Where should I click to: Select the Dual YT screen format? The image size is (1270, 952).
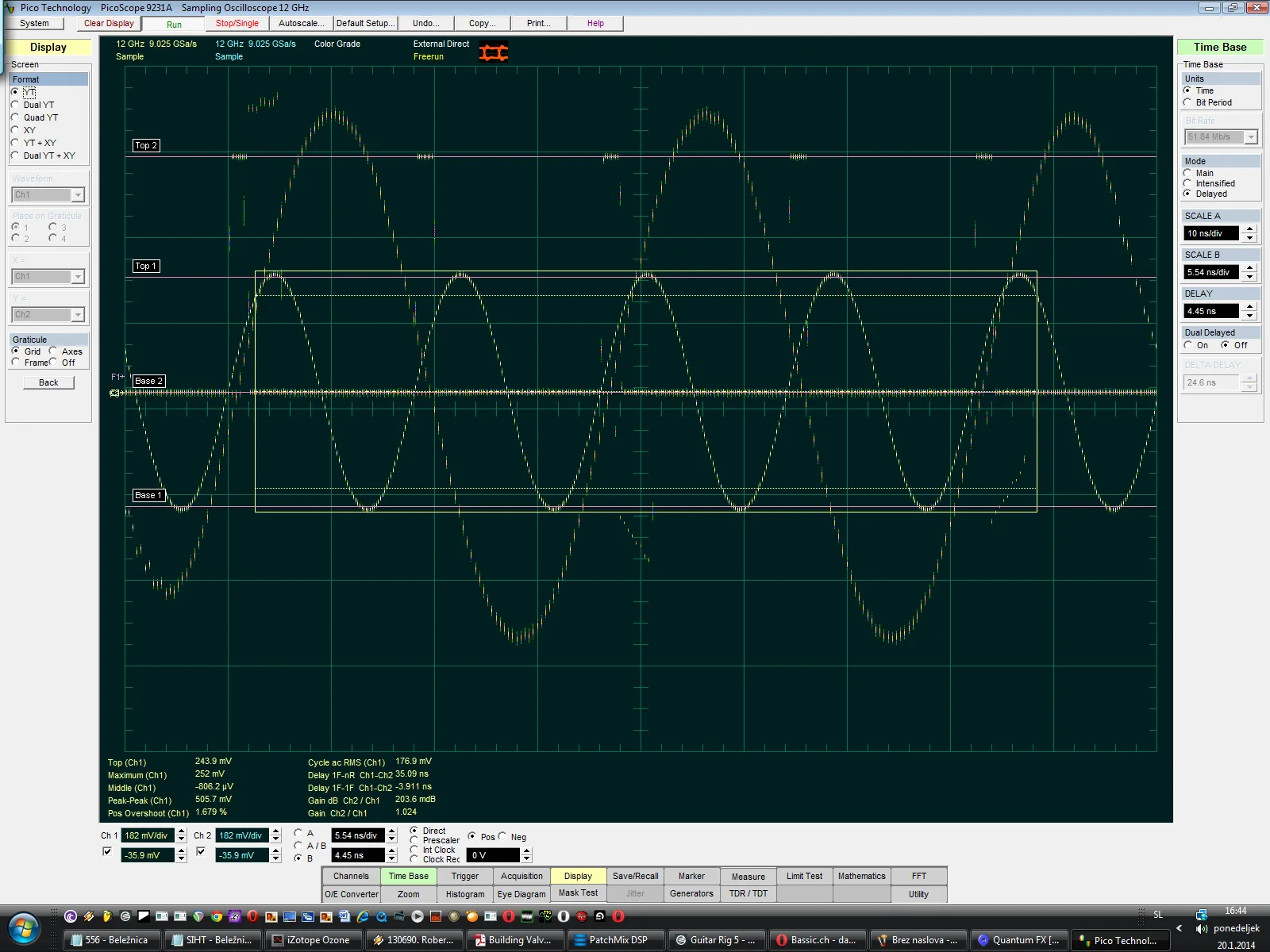15,105
